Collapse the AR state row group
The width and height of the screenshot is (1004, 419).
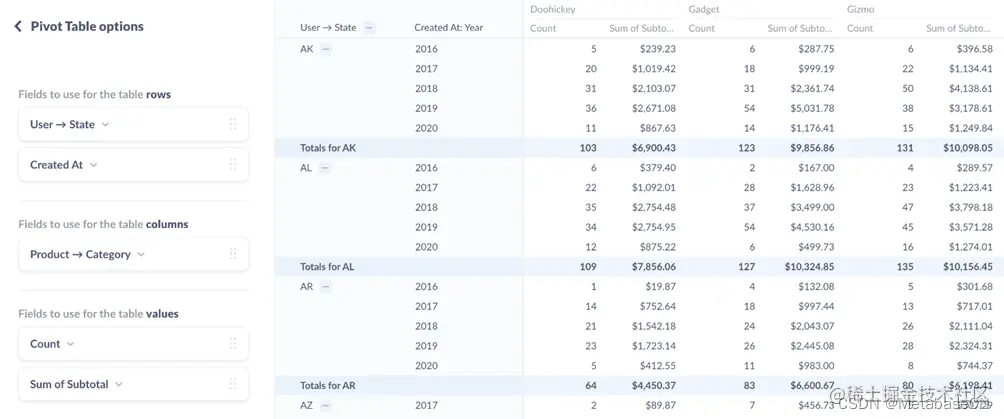326,287
